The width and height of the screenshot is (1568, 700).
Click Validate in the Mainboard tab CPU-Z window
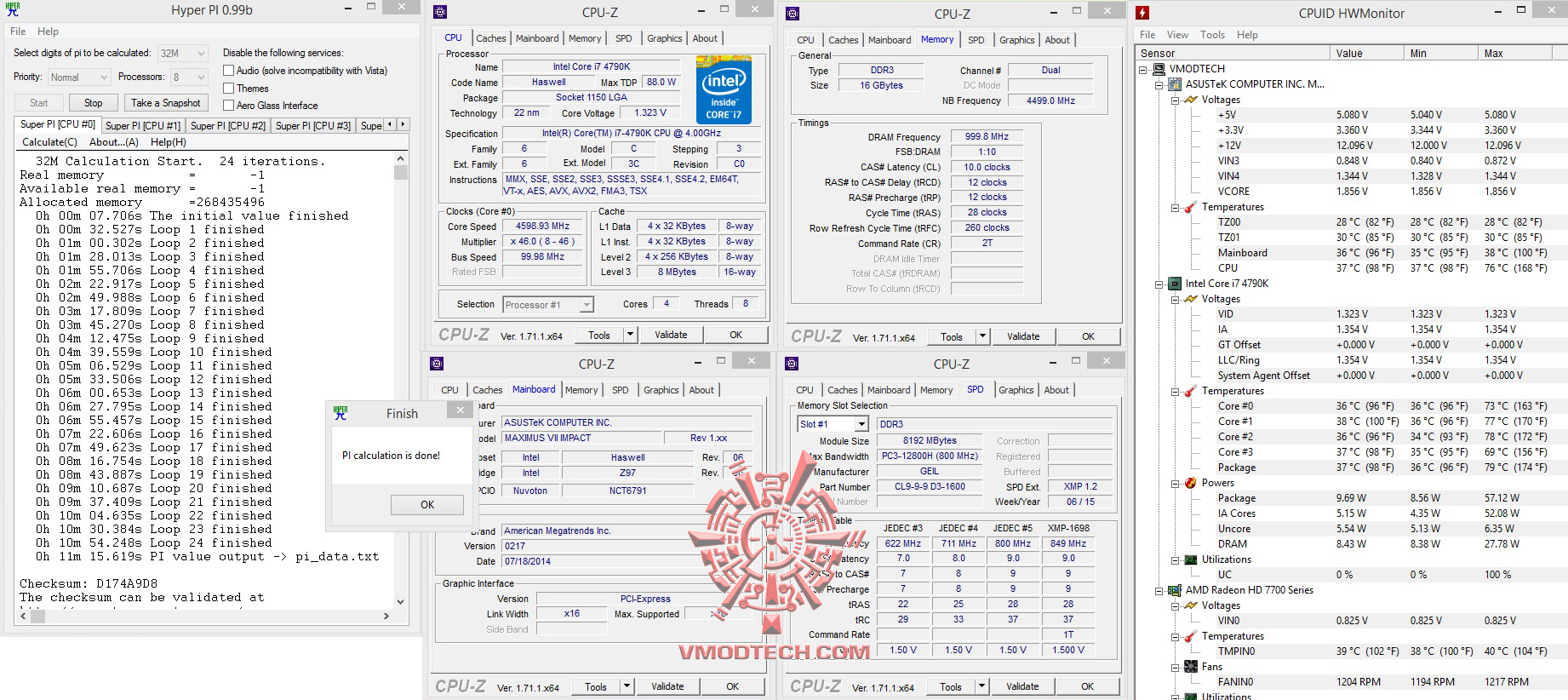click(x=667, y=686)
